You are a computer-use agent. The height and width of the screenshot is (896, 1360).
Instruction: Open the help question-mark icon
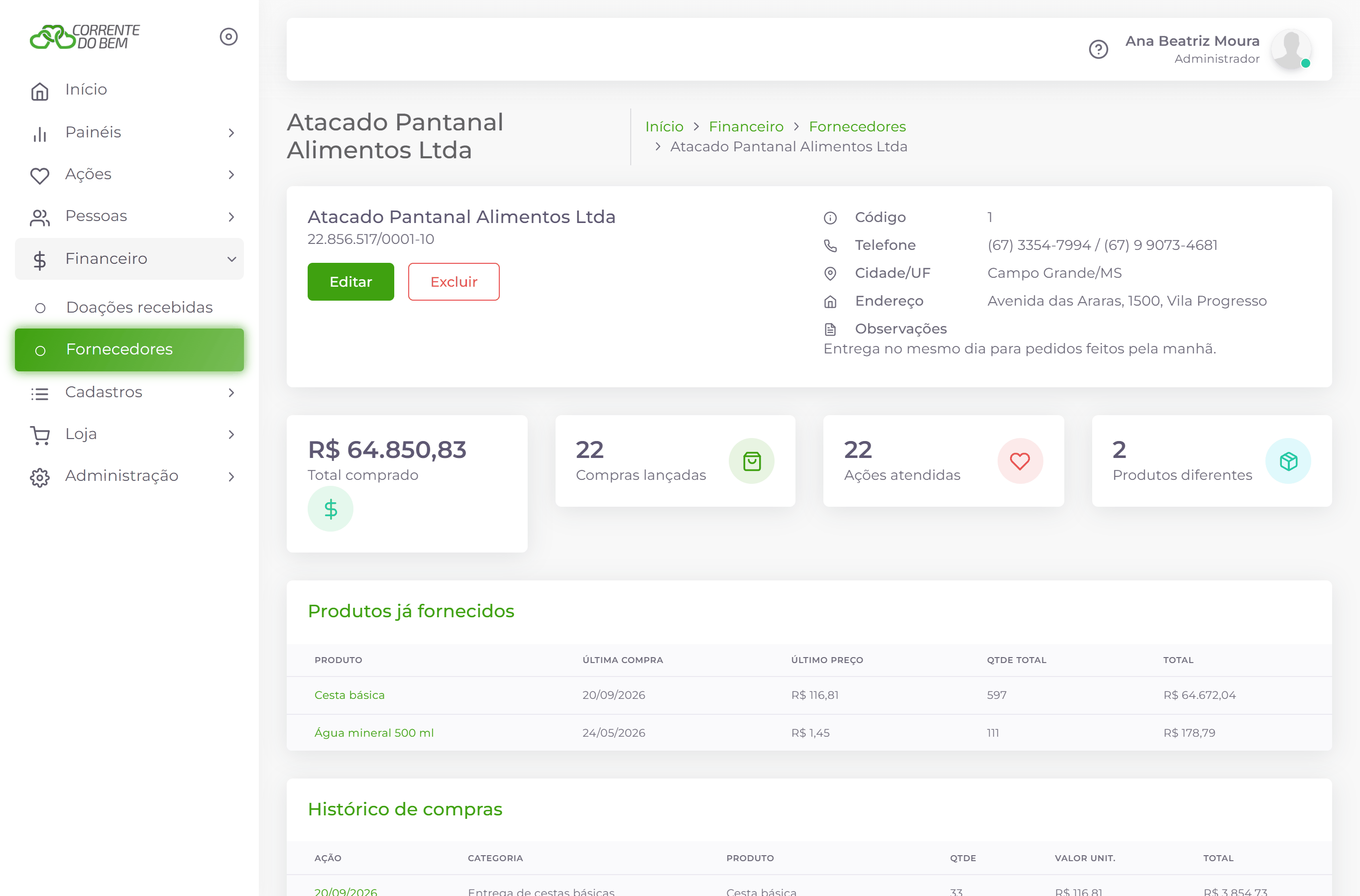point(1098,49)
